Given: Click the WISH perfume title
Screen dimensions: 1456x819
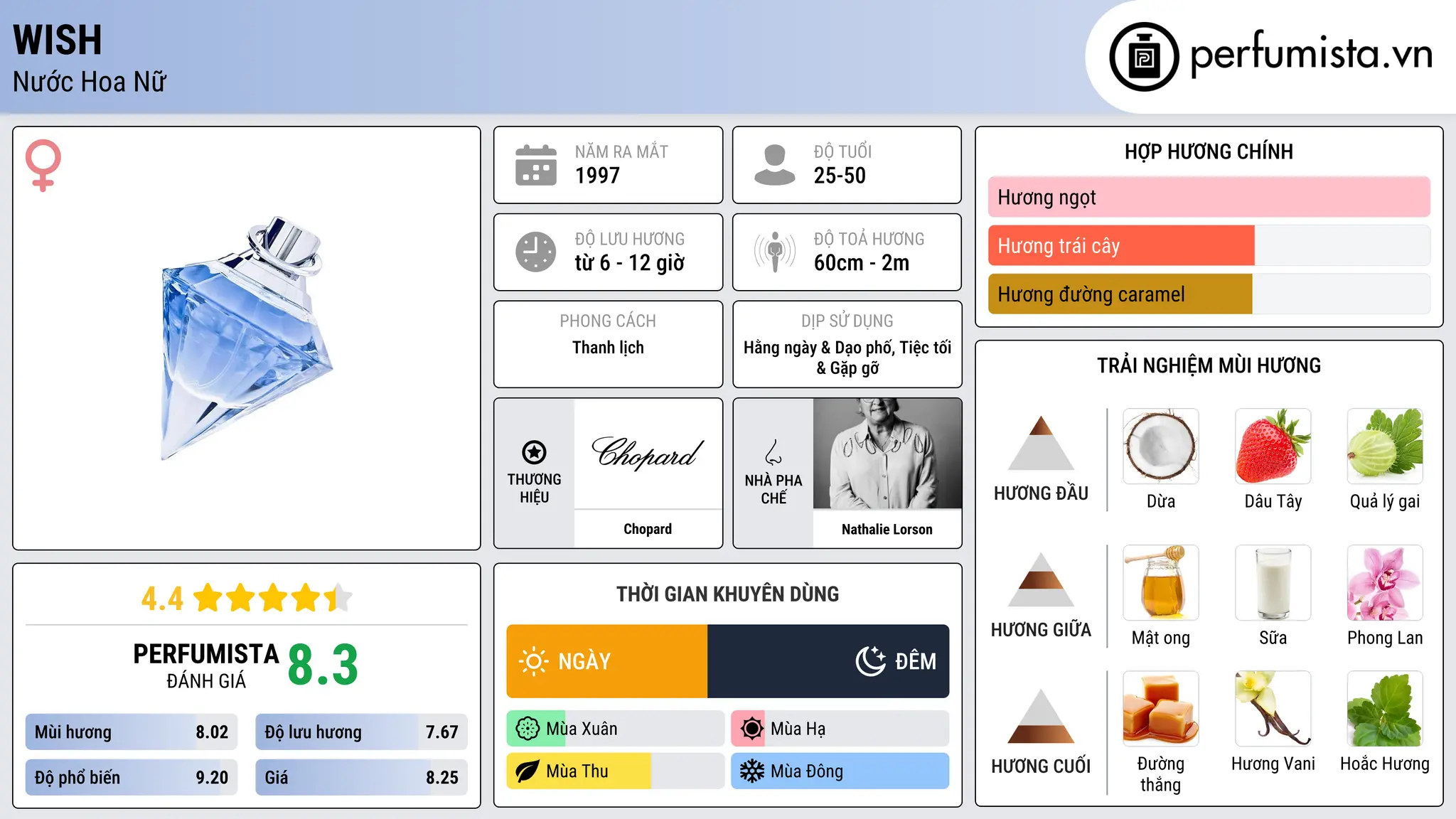Looking at the screenshot, I should click(x=58, y=40).
